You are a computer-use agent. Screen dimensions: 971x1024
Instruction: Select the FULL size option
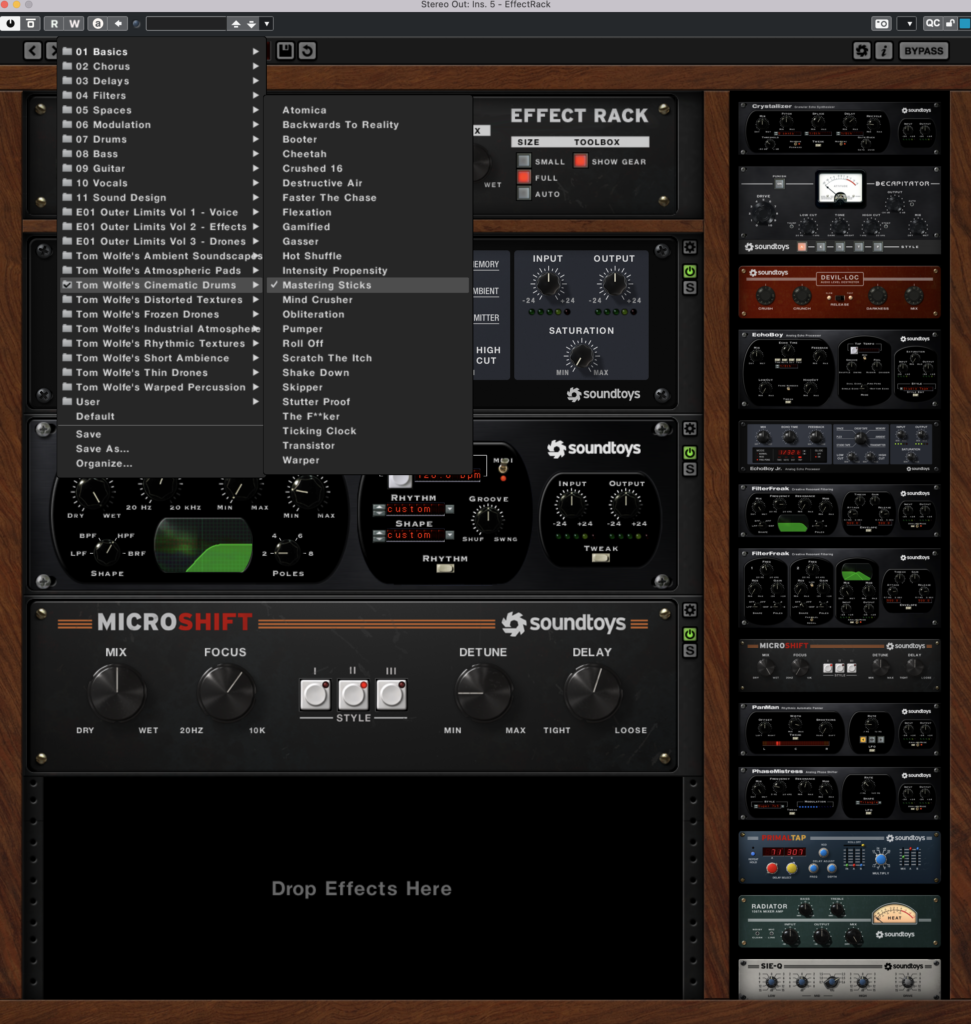[x=524, y=177]
